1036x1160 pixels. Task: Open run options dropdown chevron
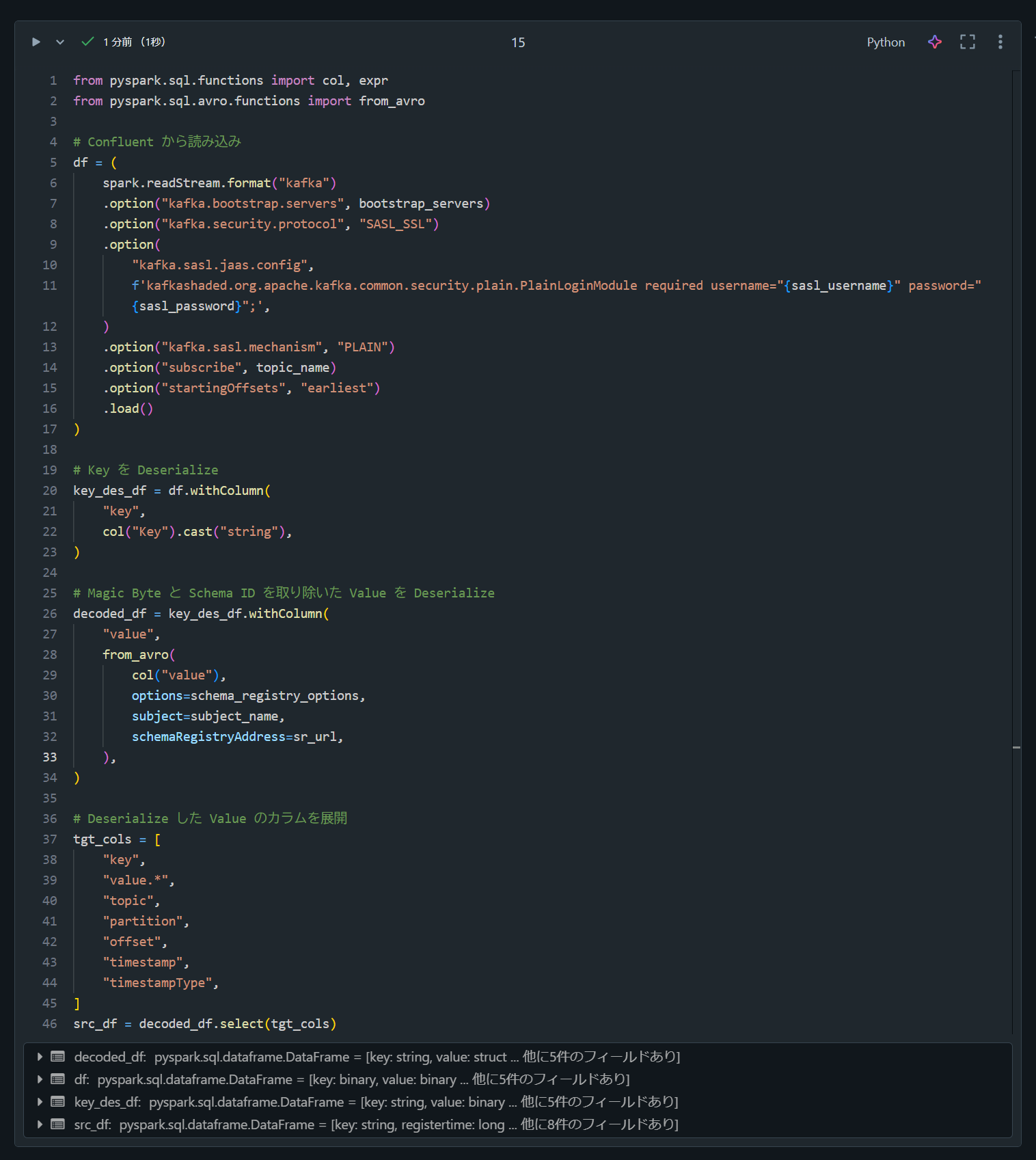(60, 42)
